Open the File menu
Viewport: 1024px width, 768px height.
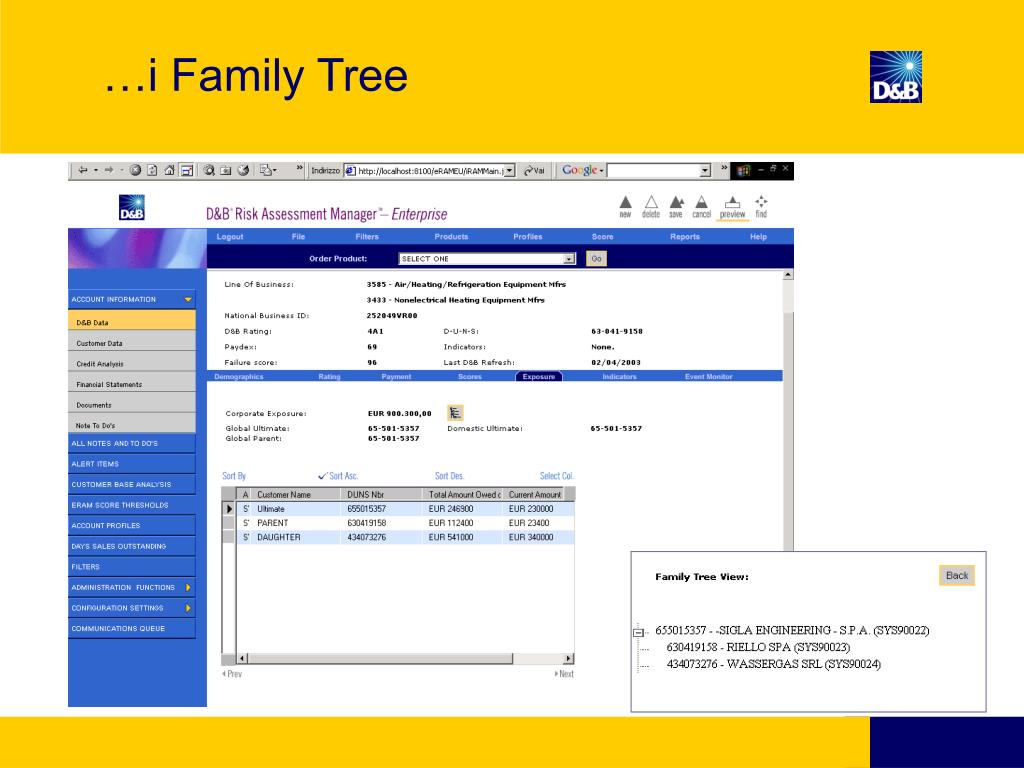(298, 236)
